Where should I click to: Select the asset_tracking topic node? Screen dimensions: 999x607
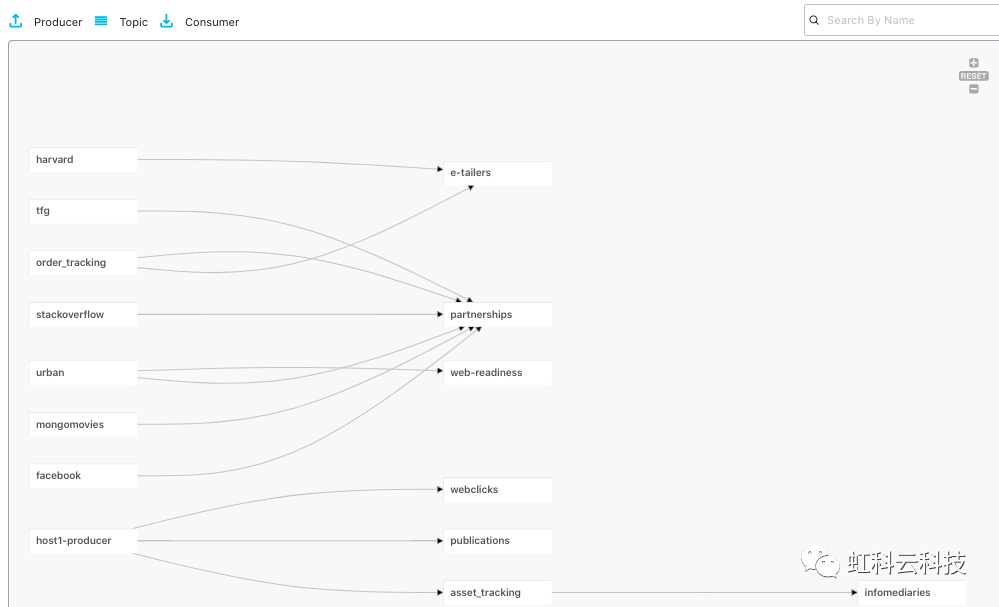coord(498,593)
